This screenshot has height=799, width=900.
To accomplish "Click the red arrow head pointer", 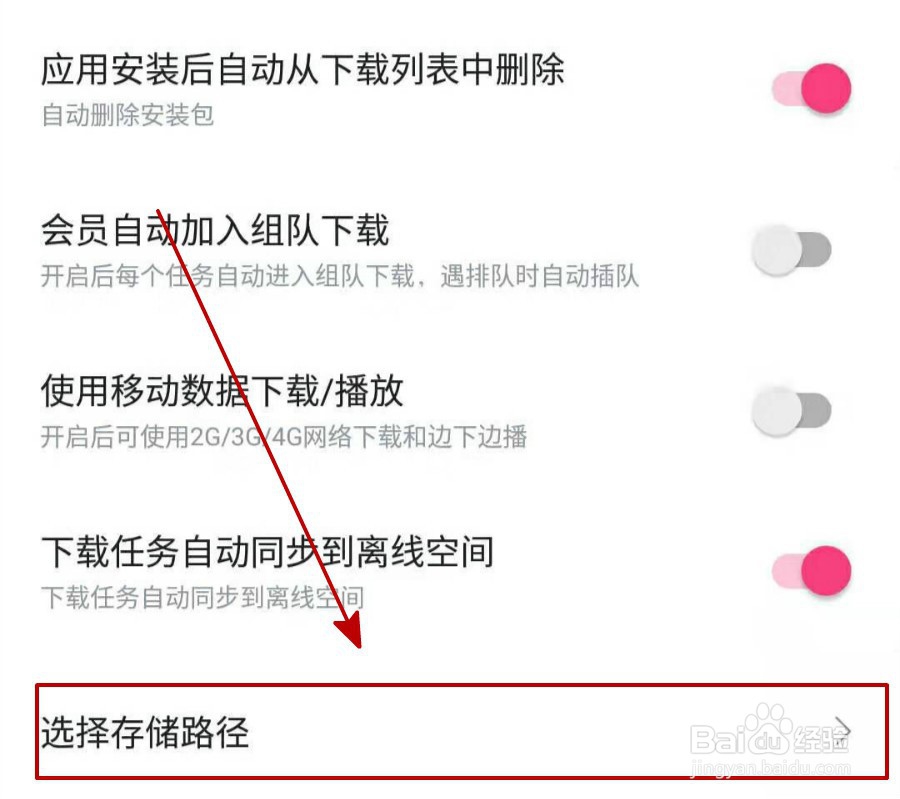I will [350, 630].
